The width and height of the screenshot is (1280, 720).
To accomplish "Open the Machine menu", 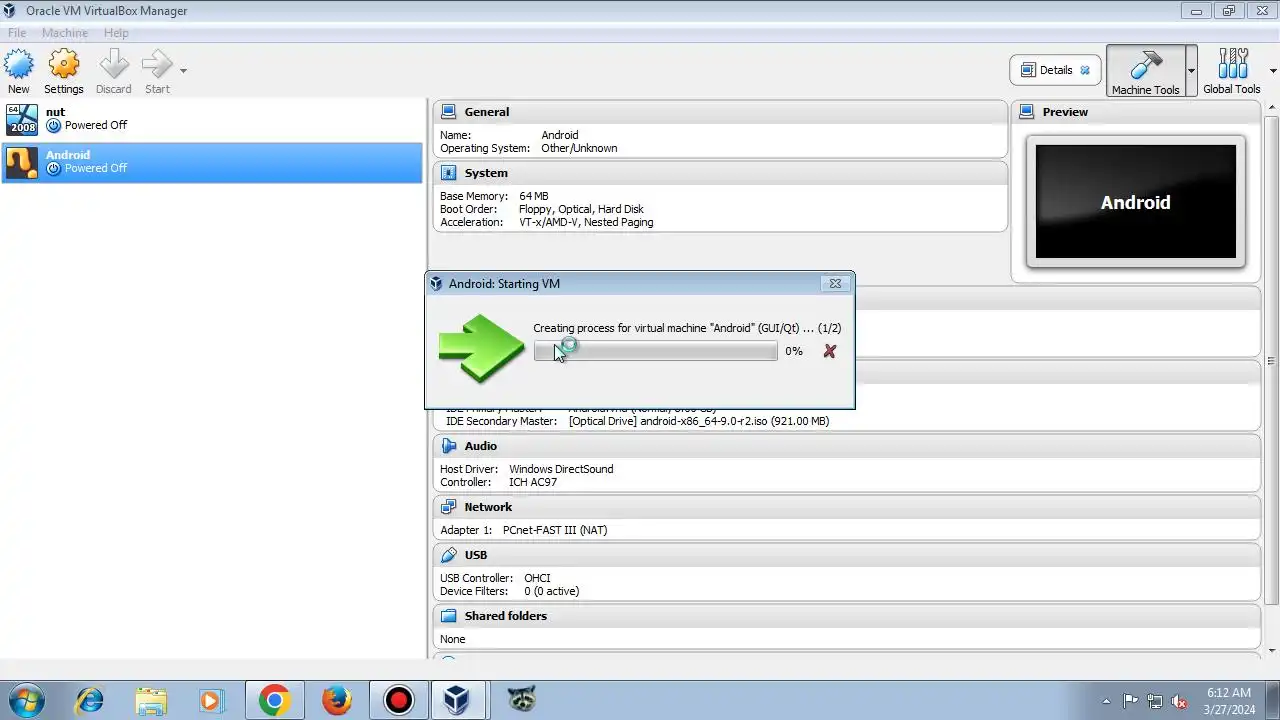I will 64,33.
